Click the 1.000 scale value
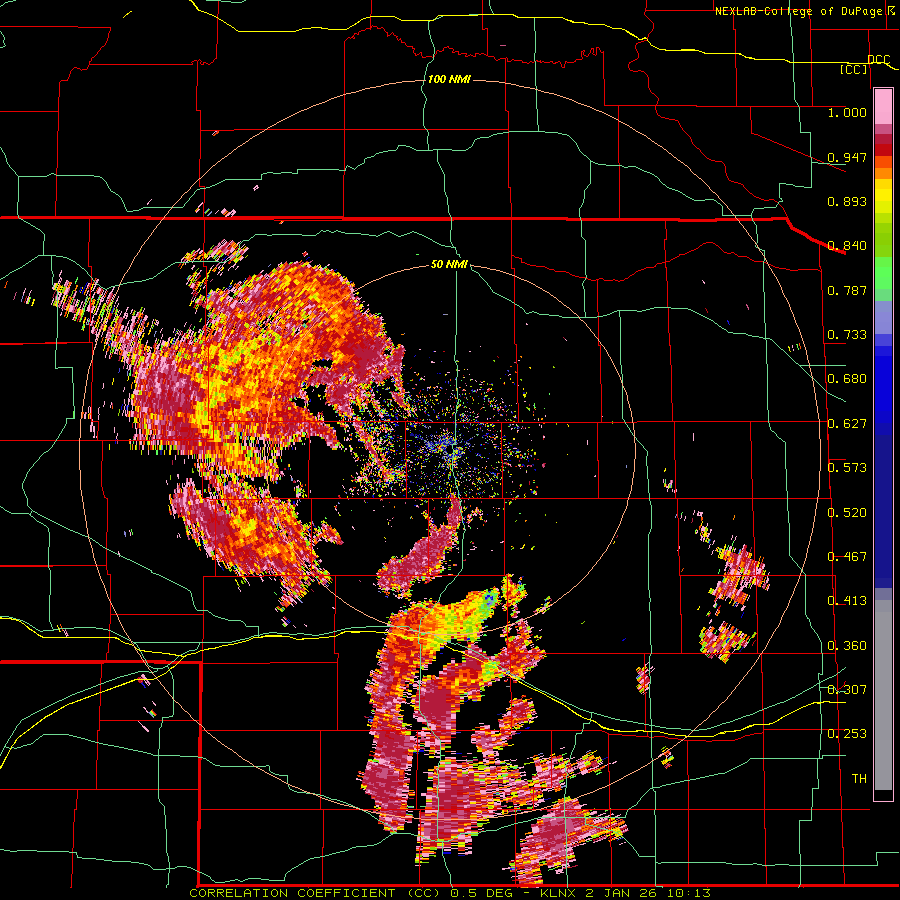The image size is (900, 900). click(x=847, y=112)
